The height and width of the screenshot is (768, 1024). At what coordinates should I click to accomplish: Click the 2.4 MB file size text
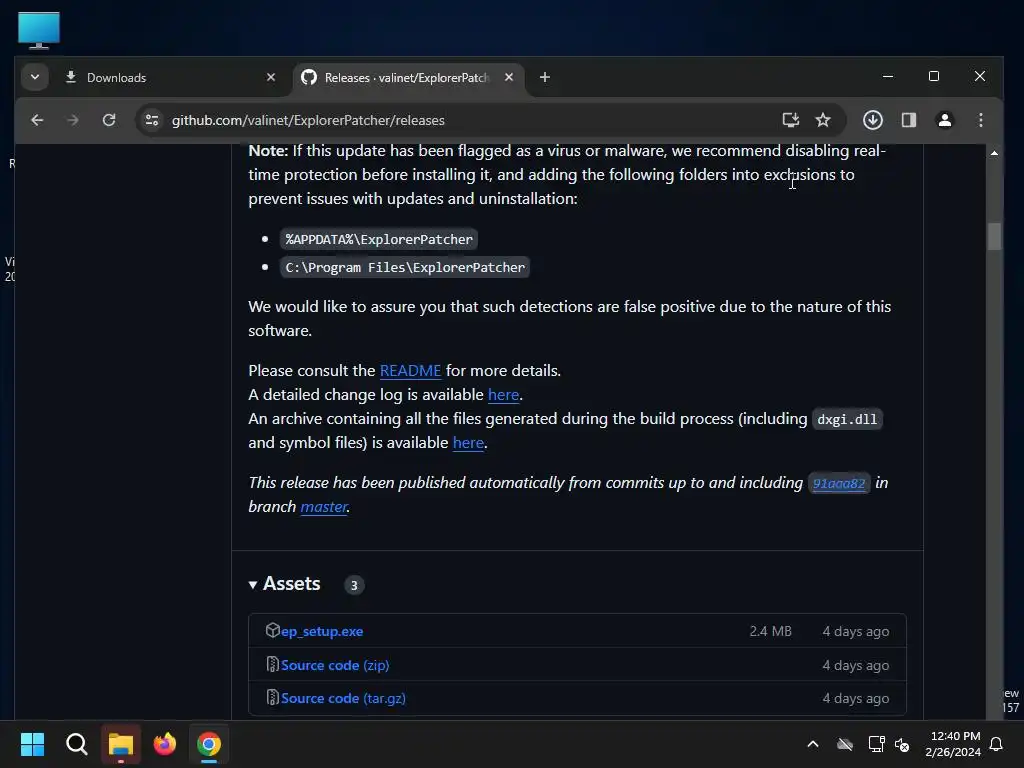pos(771,632)
